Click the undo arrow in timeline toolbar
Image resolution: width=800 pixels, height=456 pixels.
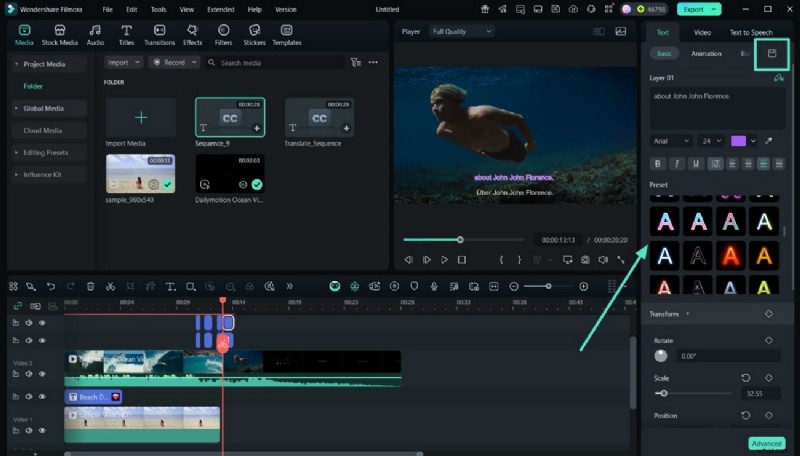click(50, 287)
